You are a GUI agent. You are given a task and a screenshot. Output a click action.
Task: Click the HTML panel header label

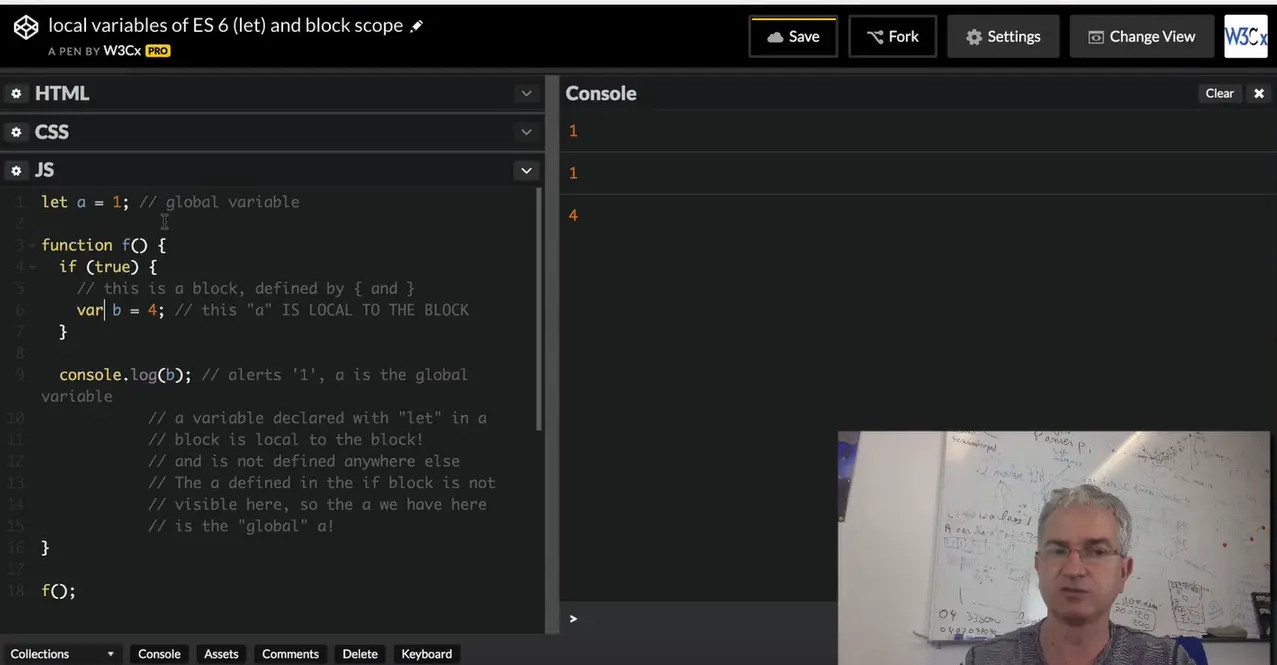tap(62, 93)
